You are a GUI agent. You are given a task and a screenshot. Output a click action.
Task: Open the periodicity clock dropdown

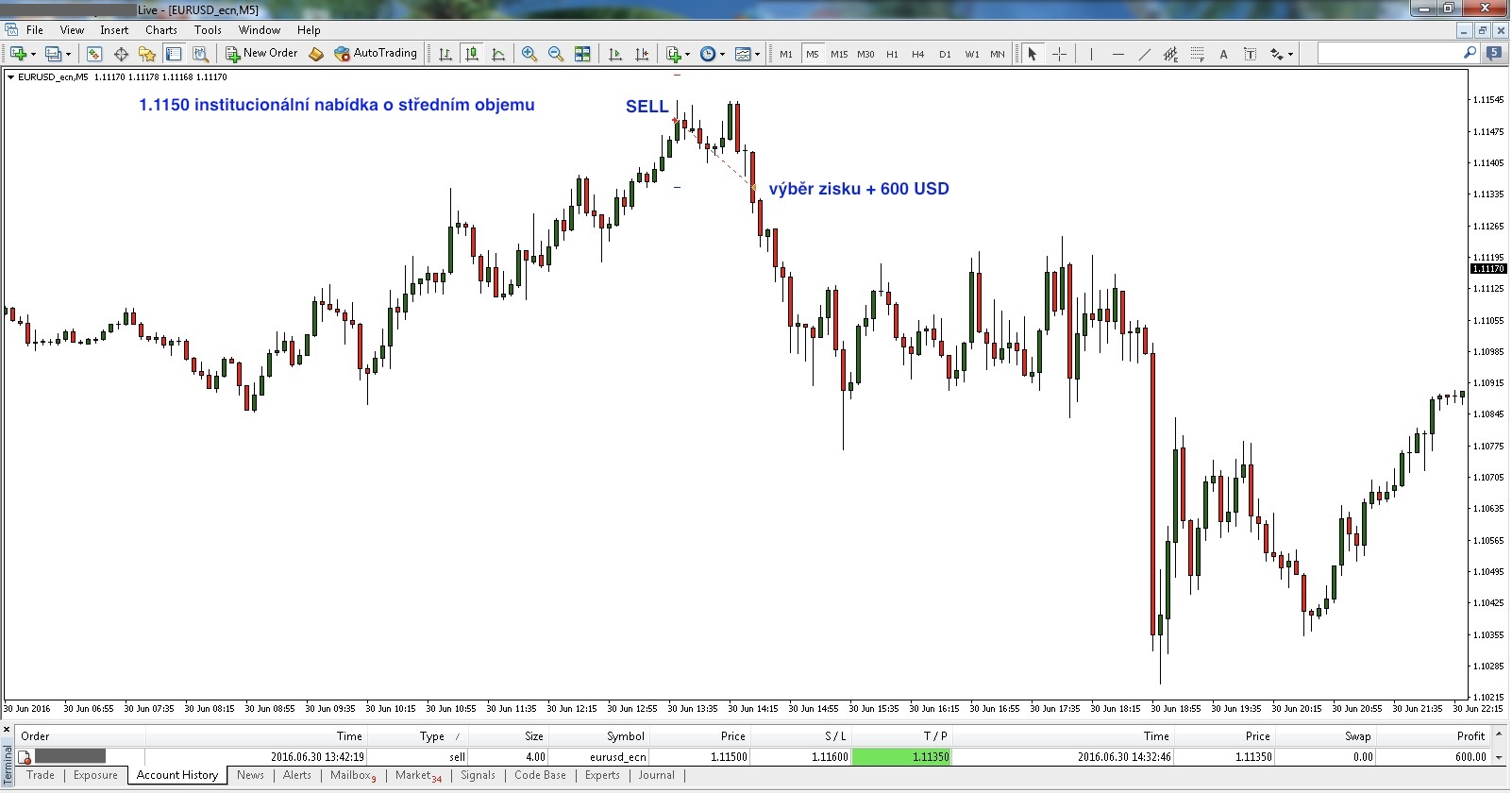tap(712, 54)
